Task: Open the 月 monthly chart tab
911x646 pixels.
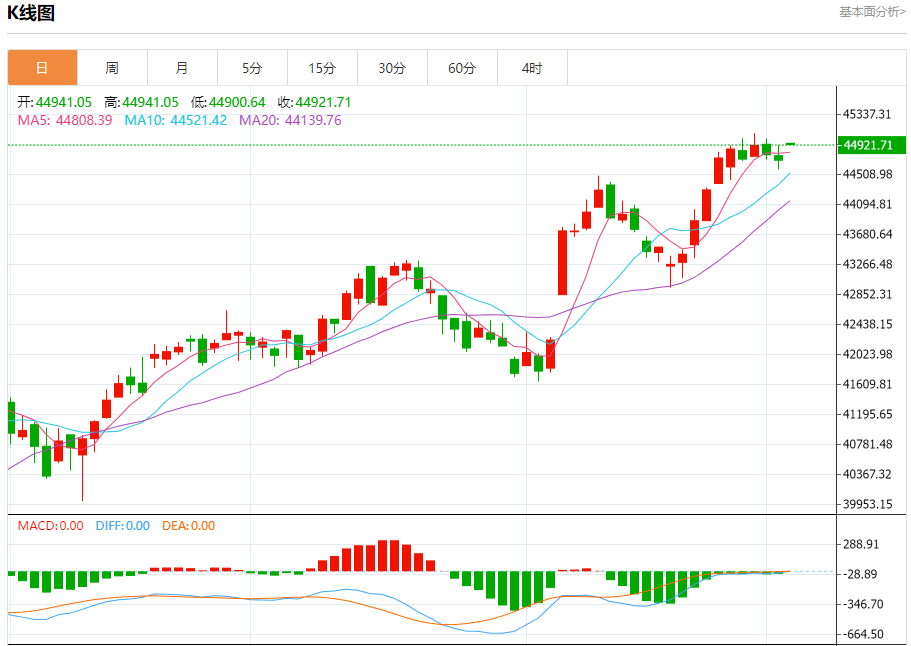Action: [x=182, y=68]
